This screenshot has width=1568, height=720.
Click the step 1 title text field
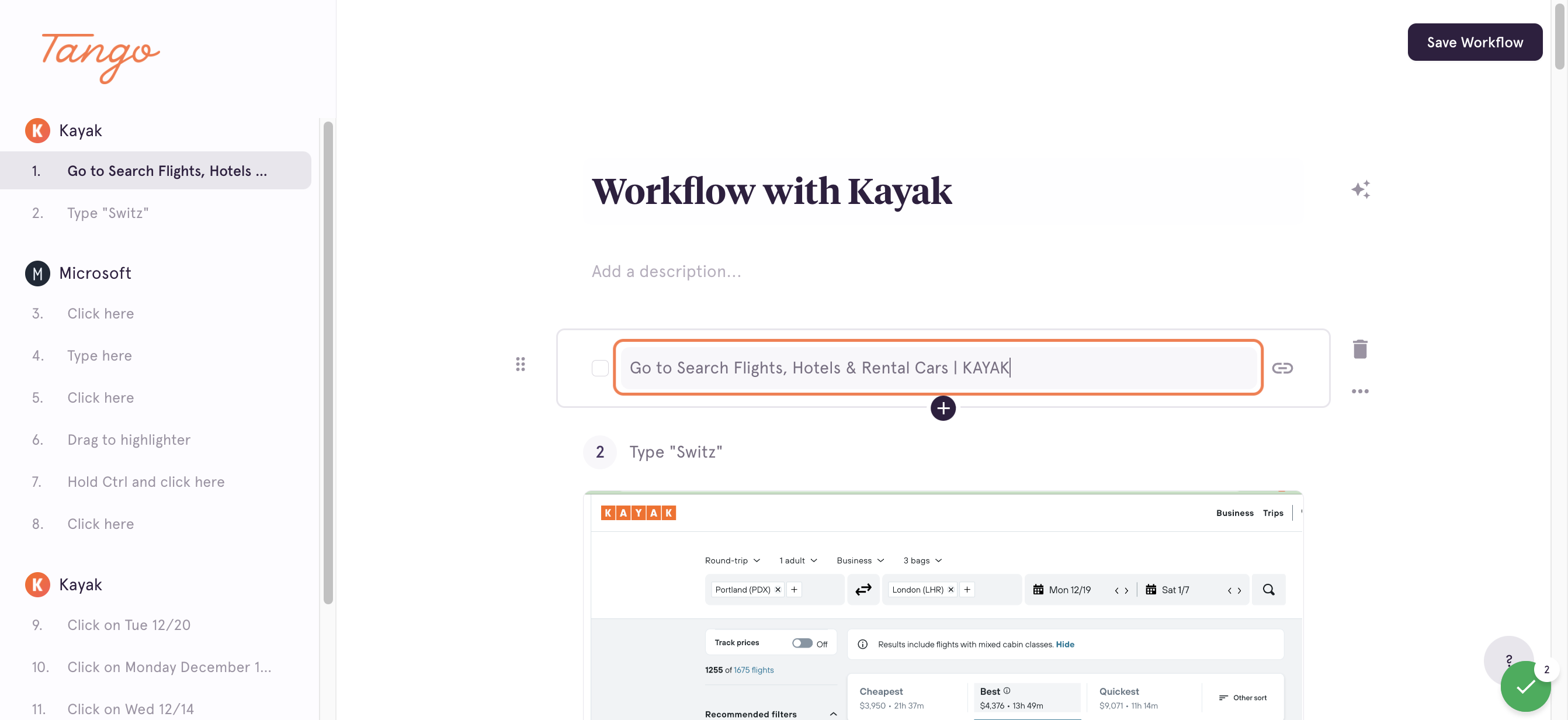coord(938,368)
